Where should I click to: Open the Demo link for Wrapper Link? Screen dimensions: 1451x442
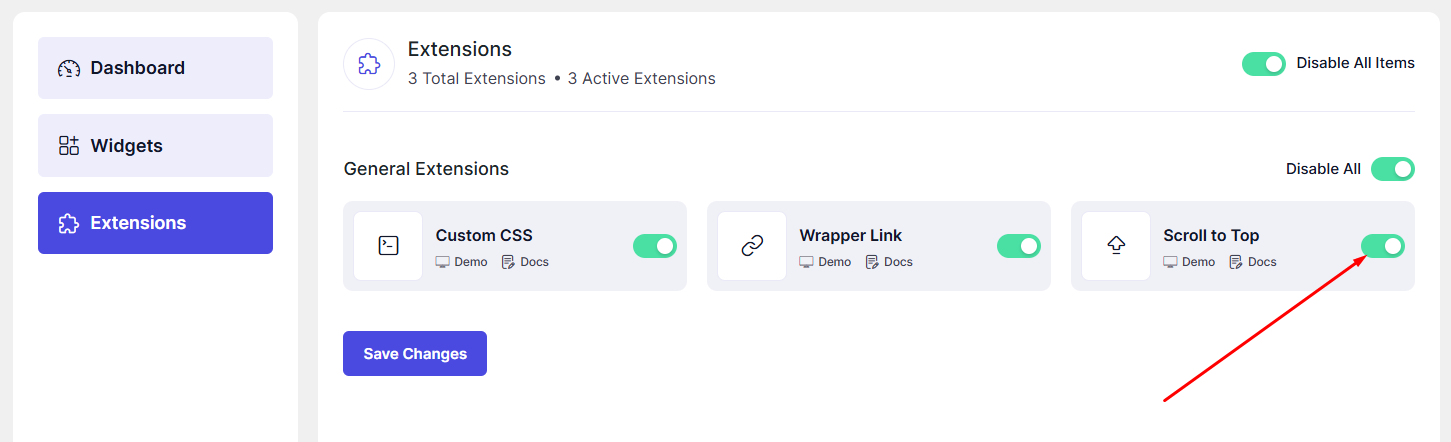(826, 262)
